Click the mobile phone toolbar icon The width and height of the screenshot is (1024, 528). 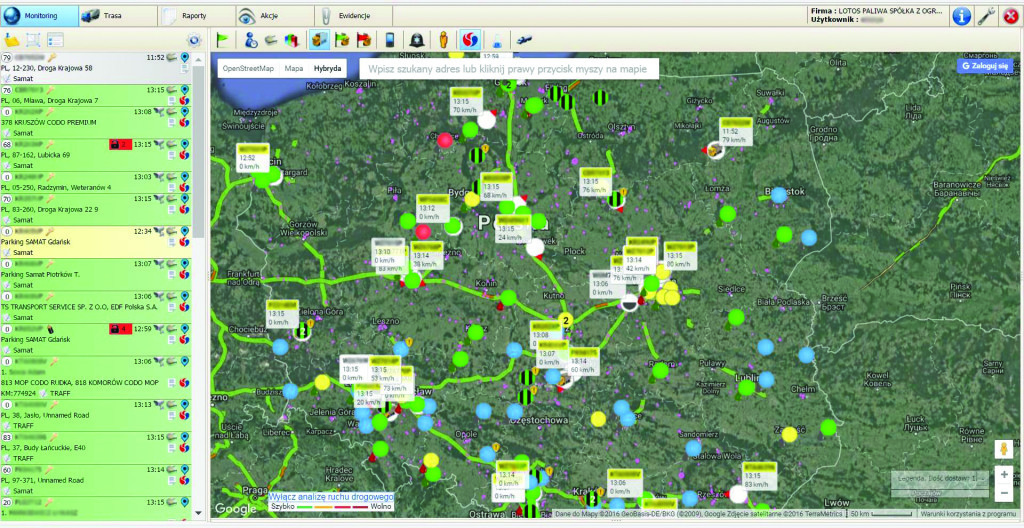coord(390,40)
